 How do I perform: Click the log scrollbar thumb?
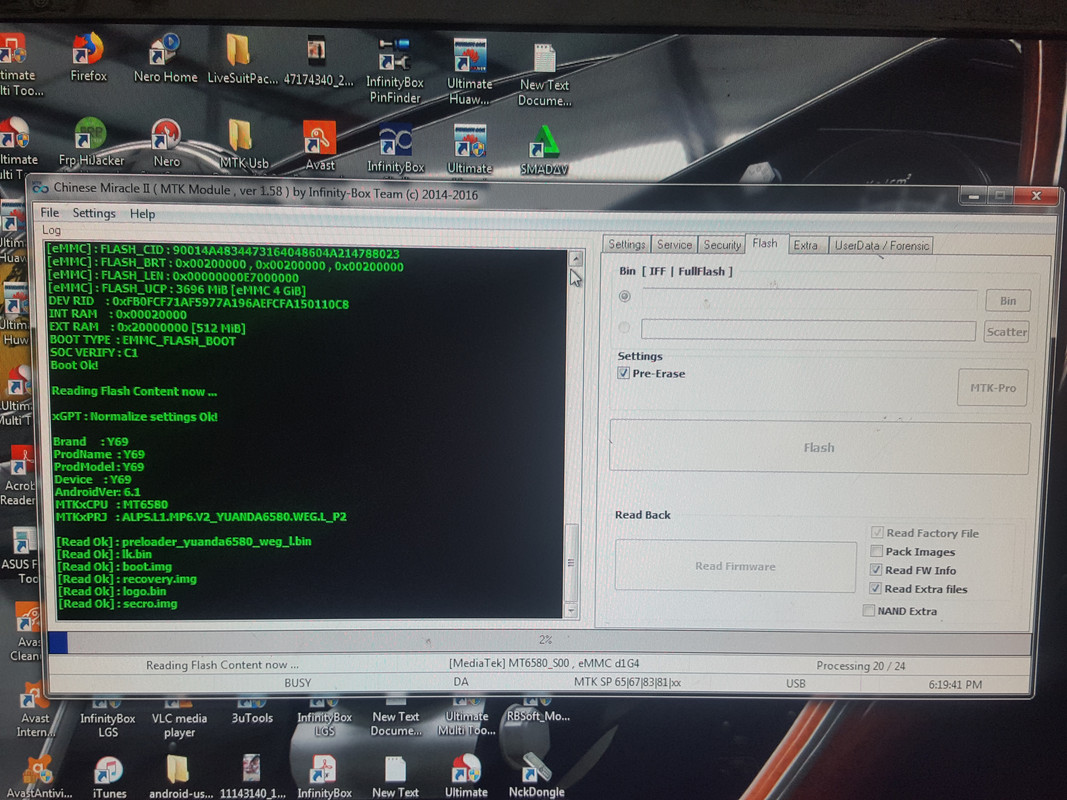(572, 562)
